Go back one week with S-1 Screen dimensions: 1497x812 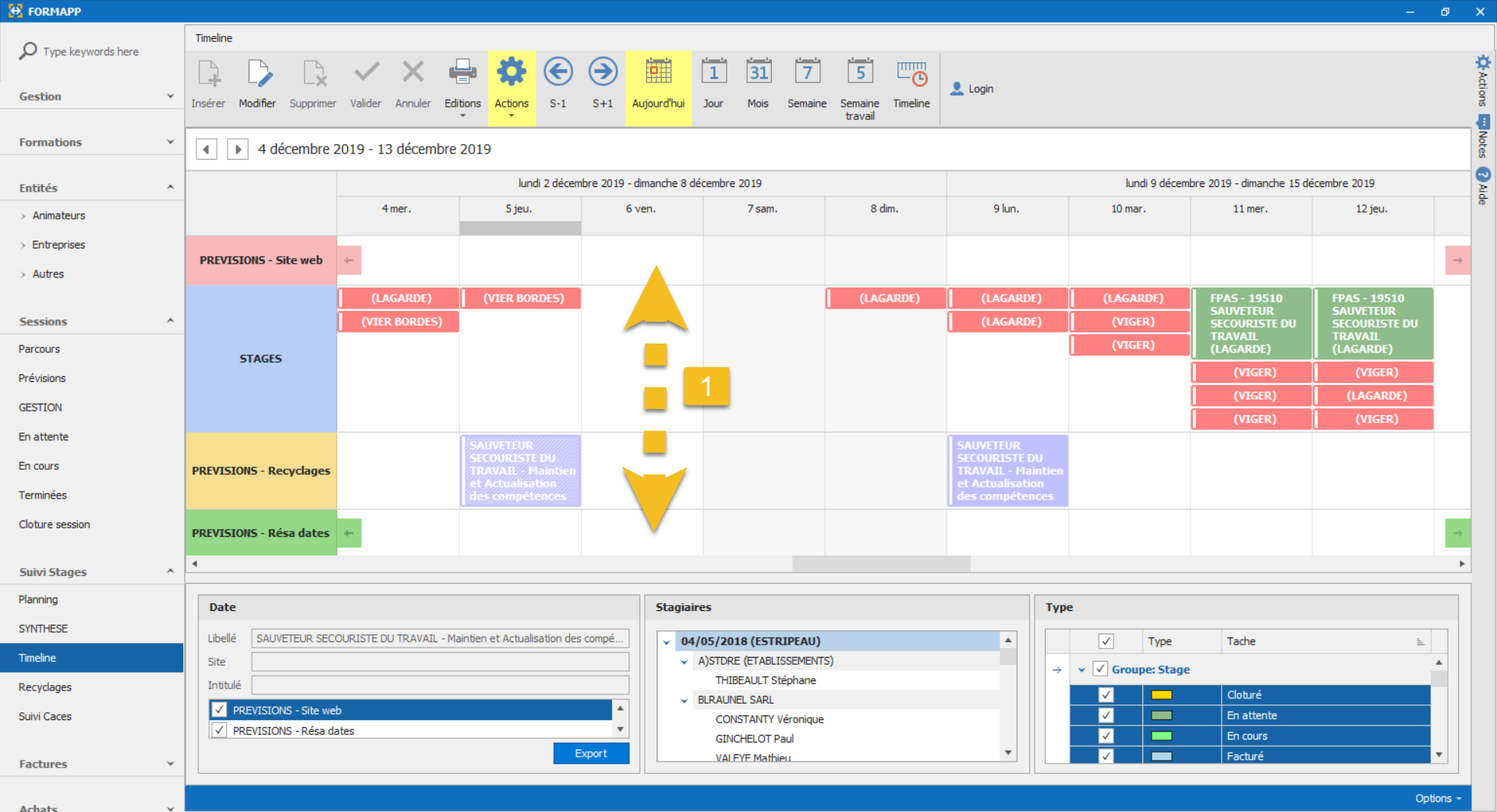(558, 72)
